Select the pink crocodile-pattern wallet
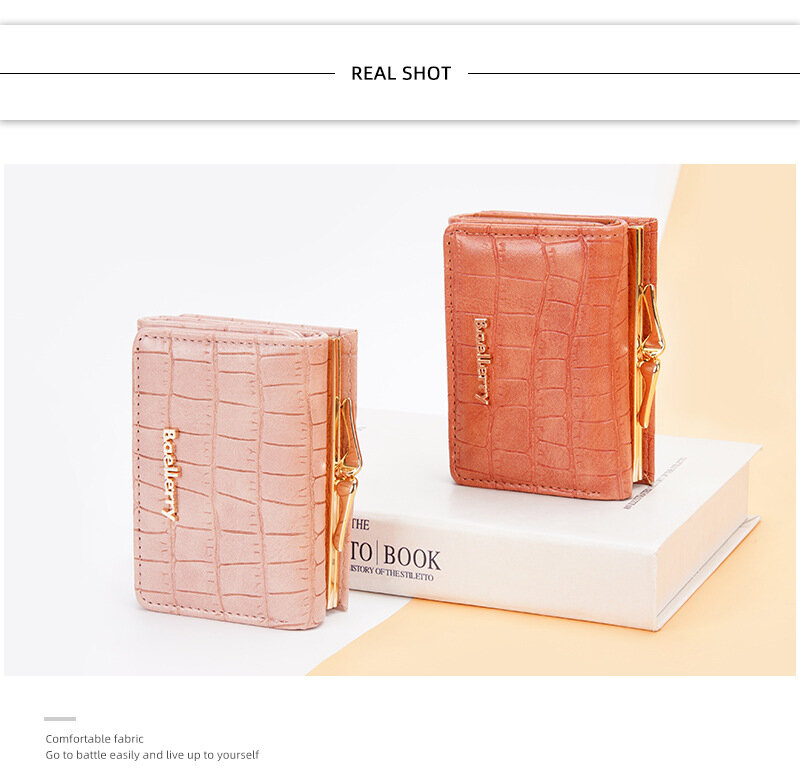The height and width of the screenshot is (782, 800). tap(246, 471)
